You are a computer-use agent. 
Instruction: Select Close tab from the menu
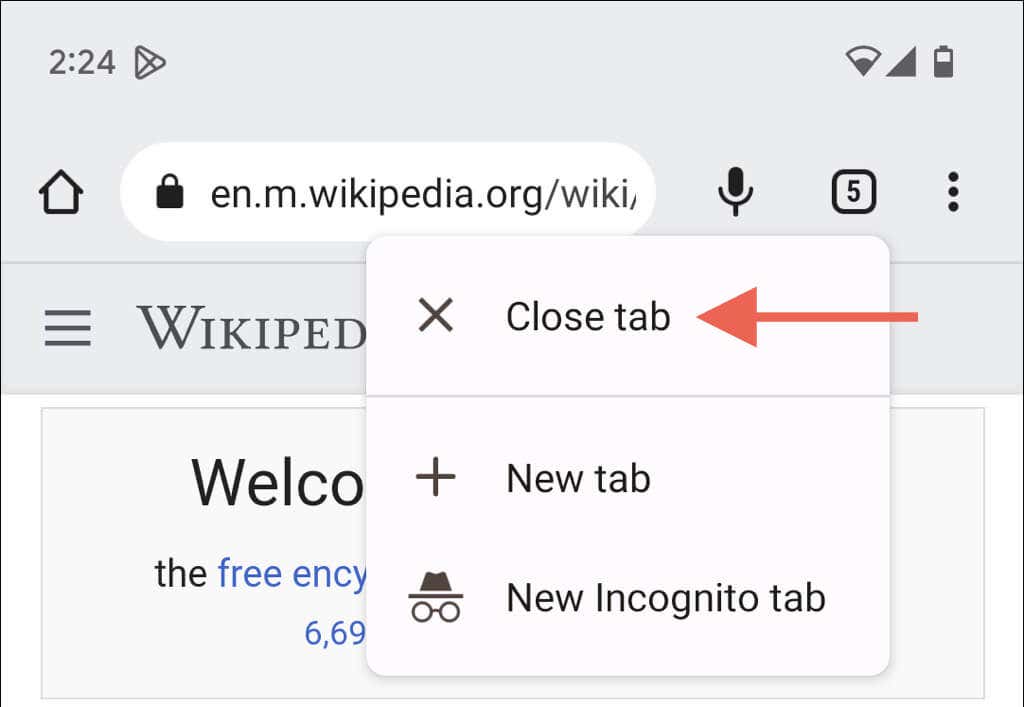click(x=588, y=317)
